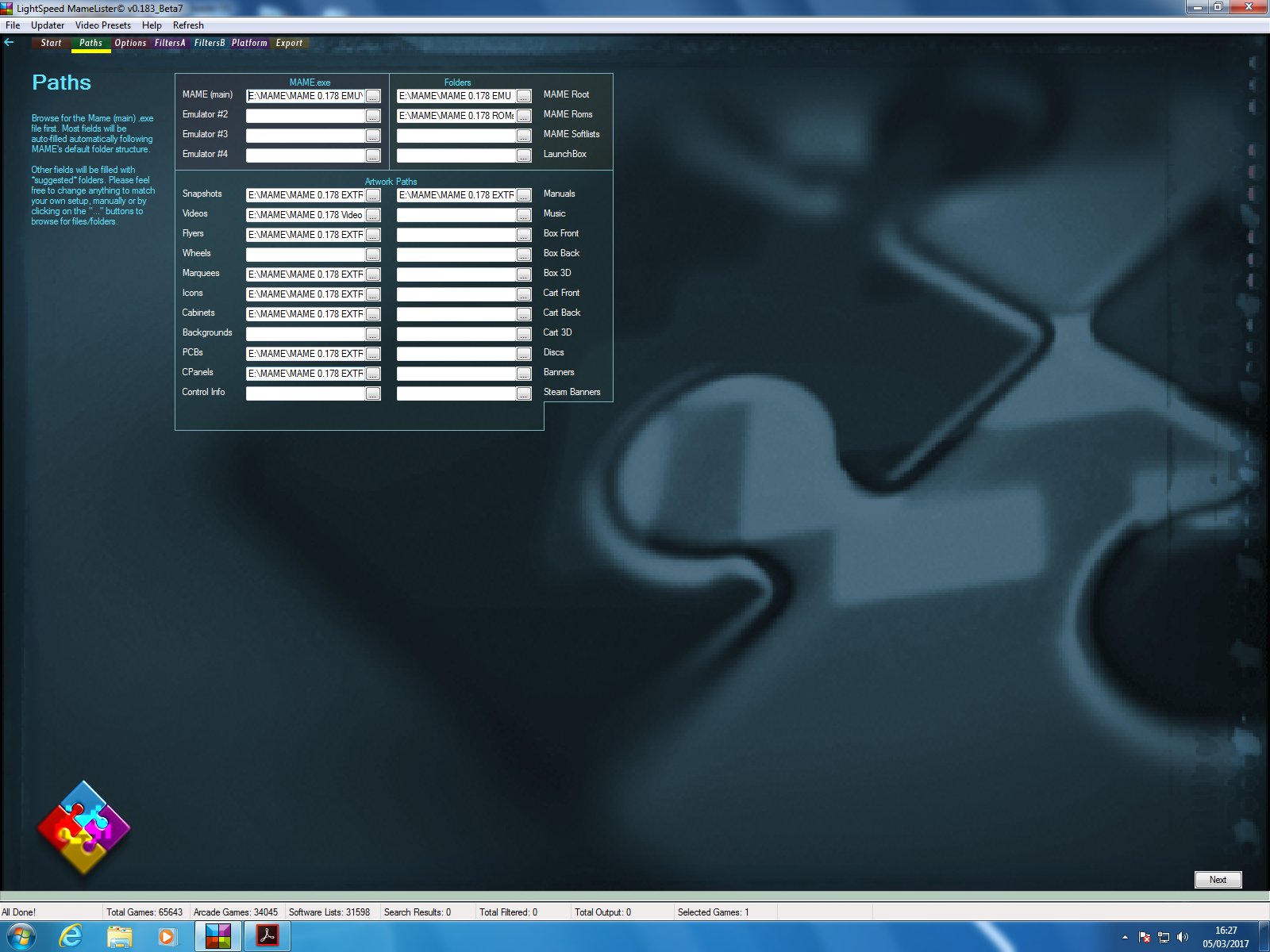Click browse button for Box Front path
The height and width of the screenshot is (952, 1270).
point(524,235)
